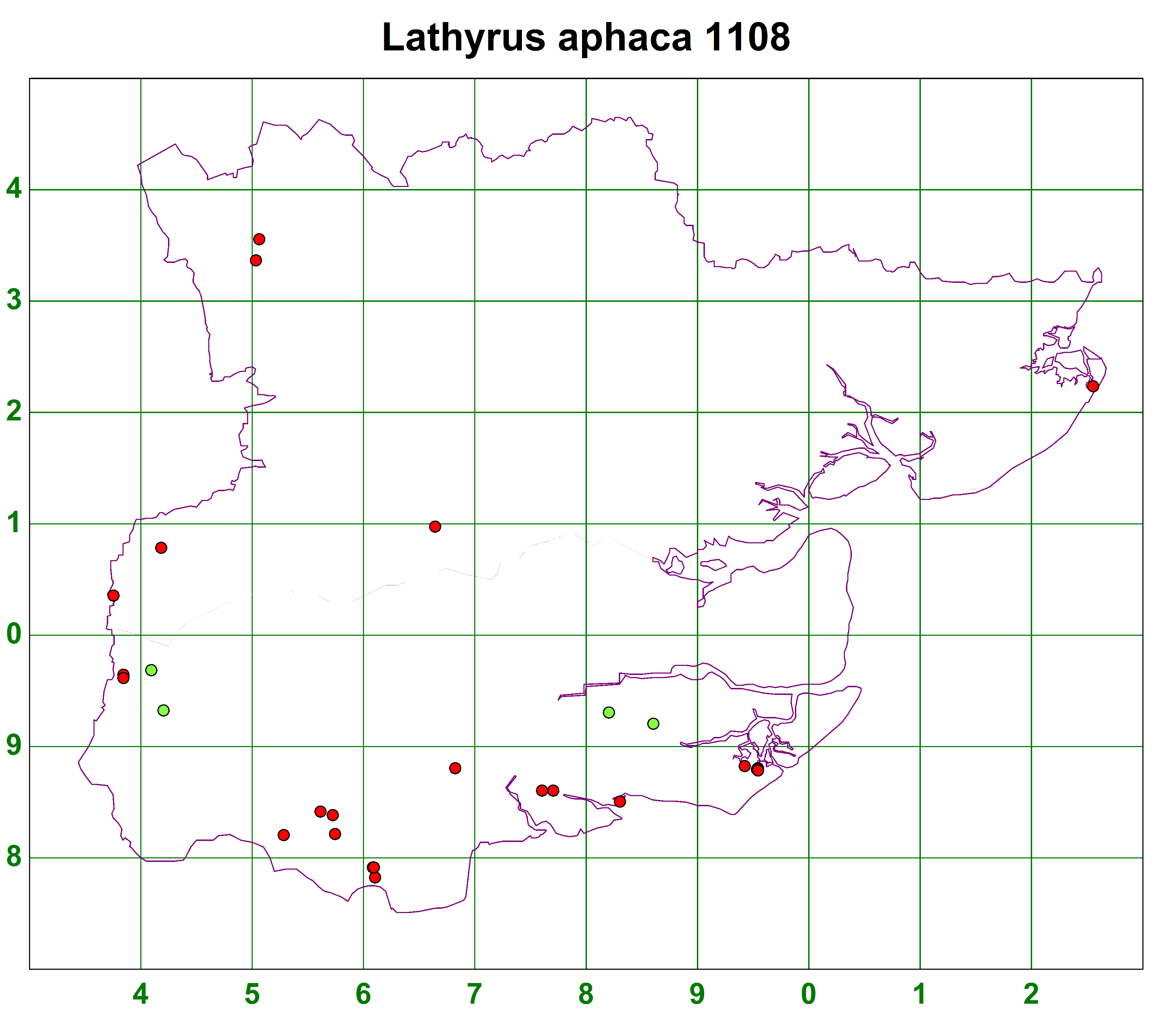This screenshot has height=1017, width=1176.
Task: Click the x-axis label 0
Action: [x=808, y=994]
